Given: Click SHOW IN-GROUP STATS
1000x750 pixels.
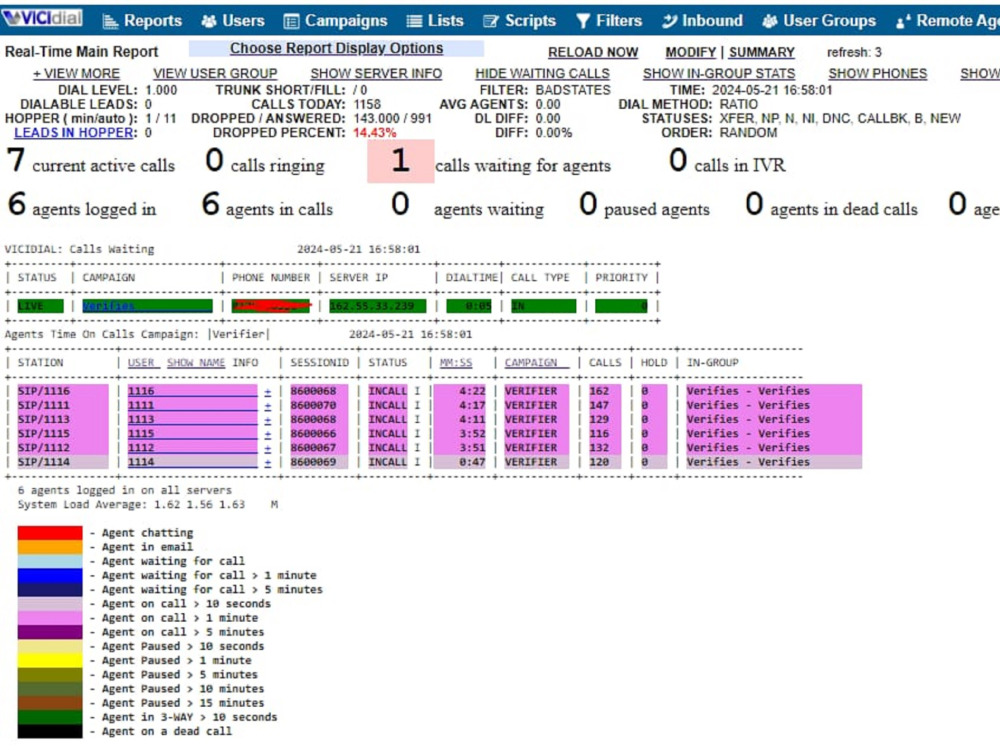Looking at the screenshot, I should (719, 74).
